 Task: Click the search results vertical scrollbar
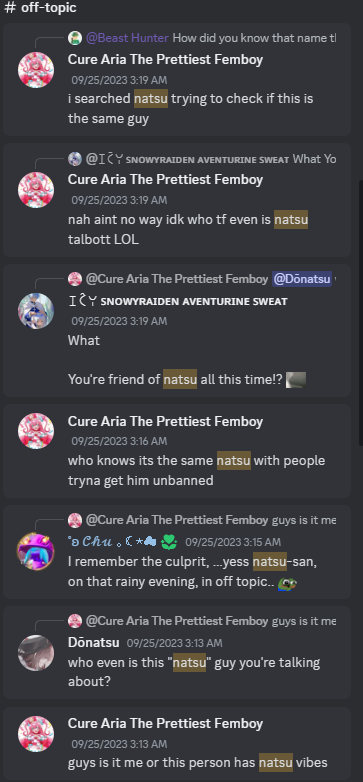point(361,313)
